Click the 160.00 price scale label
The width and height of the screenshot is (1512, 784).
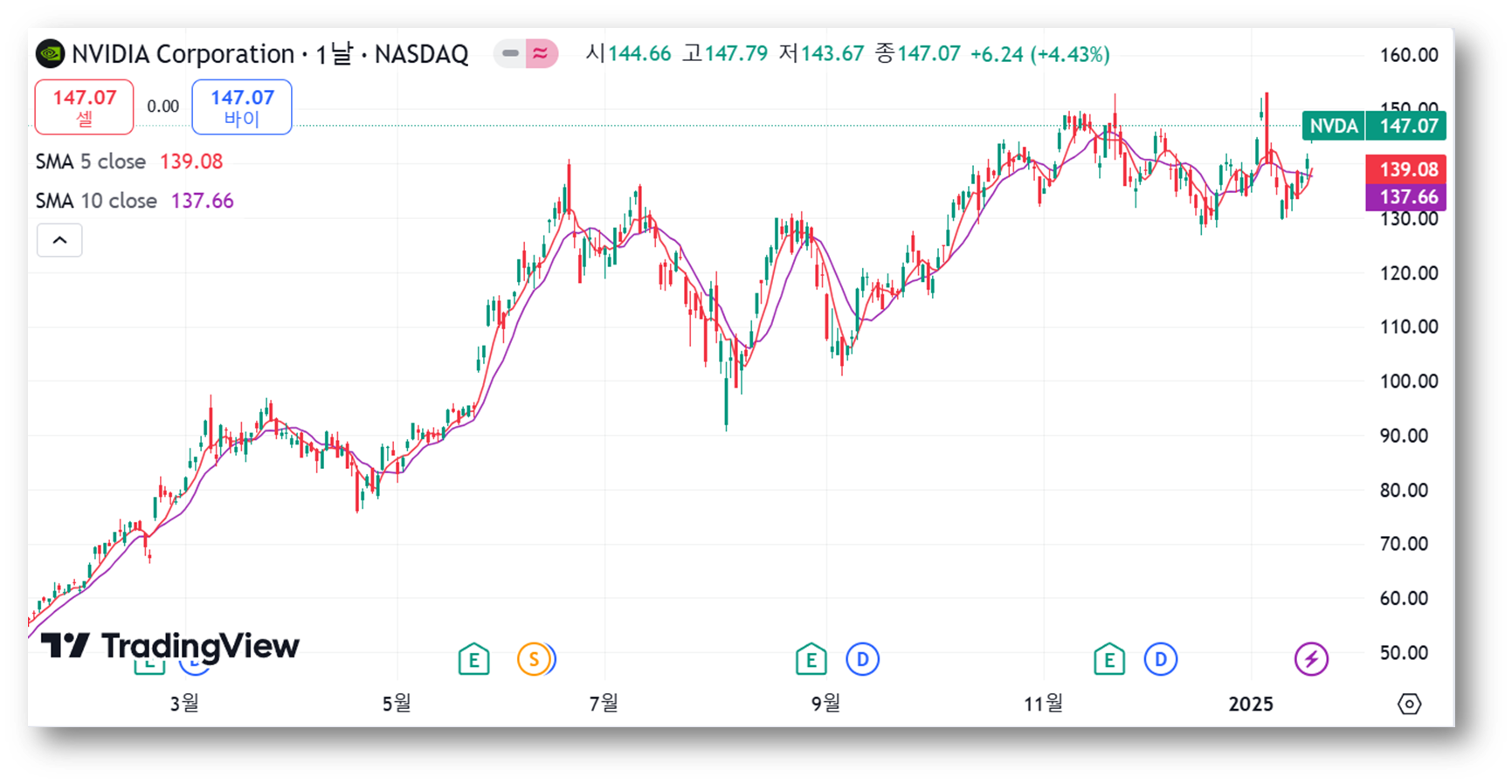[1409, 55]
